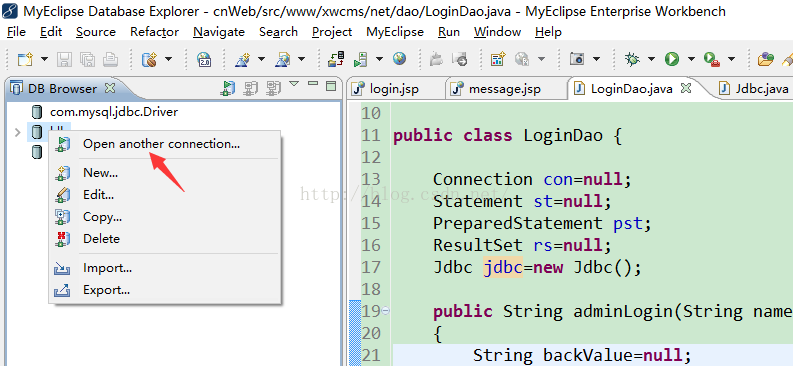
Task: Open the File menu
Action: pos(16,32)
